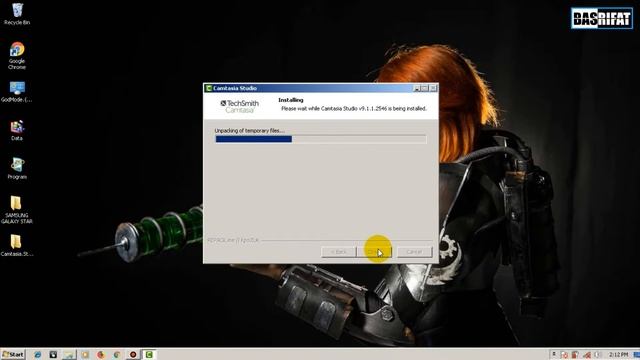Open the Camtasia.St... folder on desktop
Screen dimensions: 640x360
coord(17,245)
